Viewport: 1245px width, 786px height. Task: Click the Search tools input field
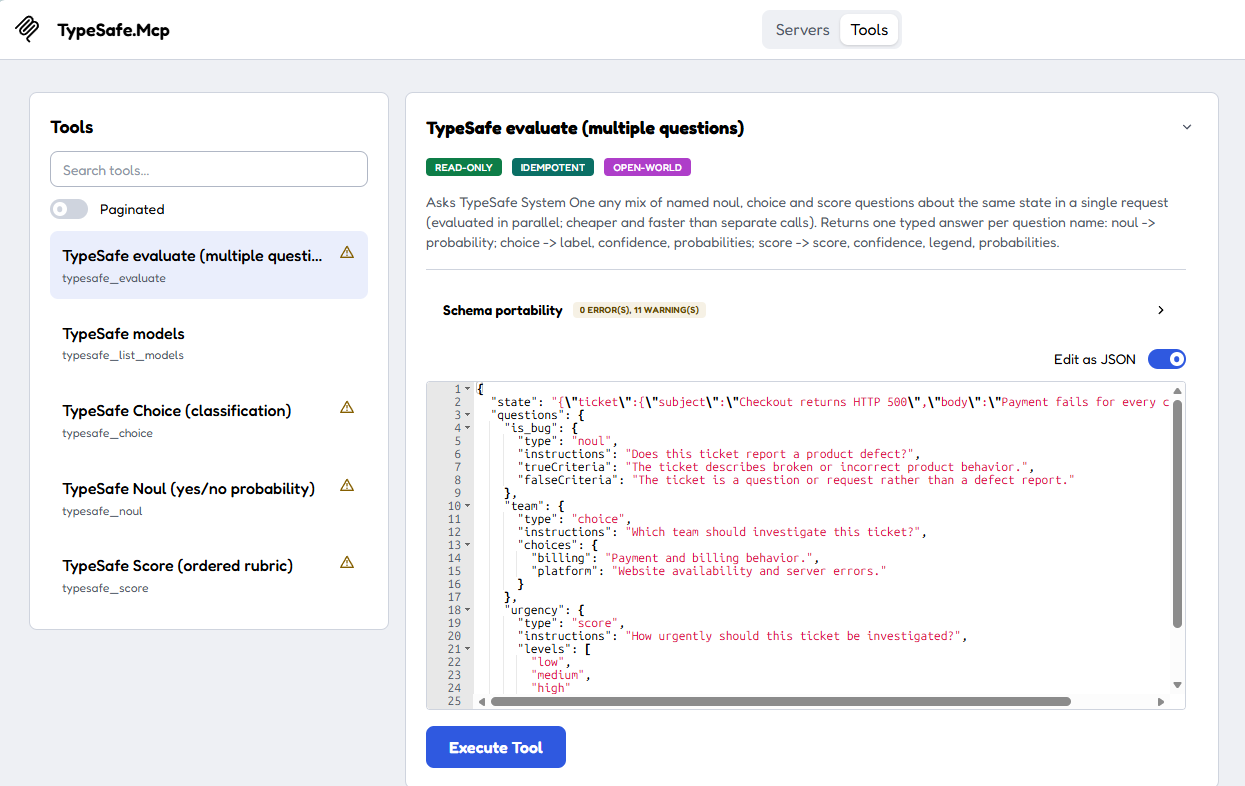[209, 169]
